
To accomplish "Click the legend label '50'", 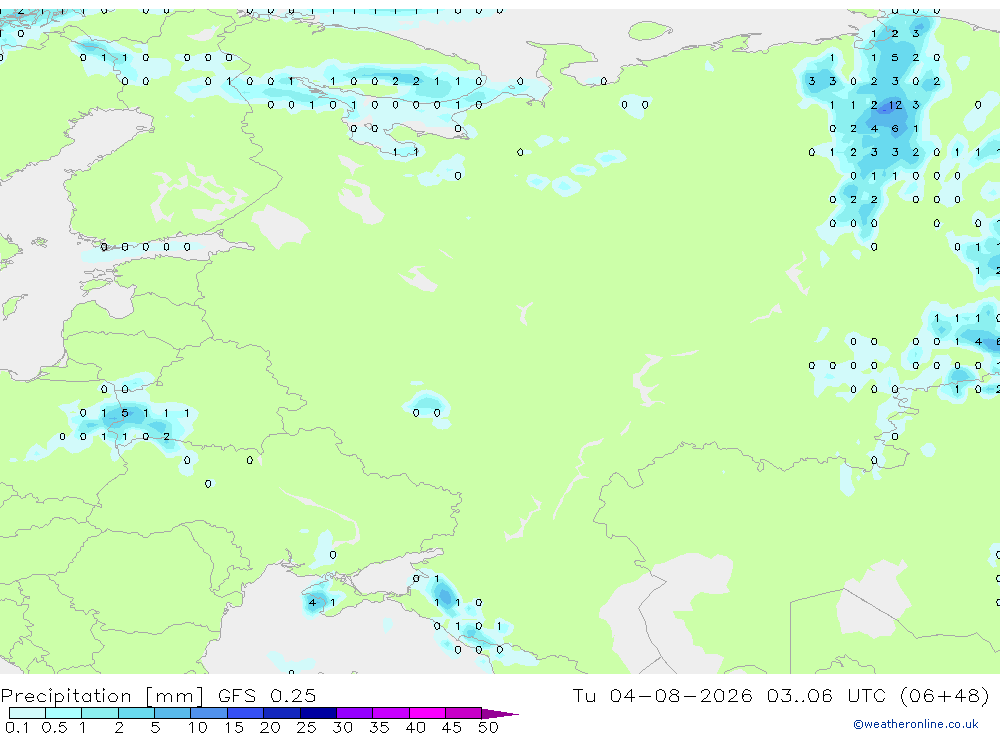I will pos(488,727).
